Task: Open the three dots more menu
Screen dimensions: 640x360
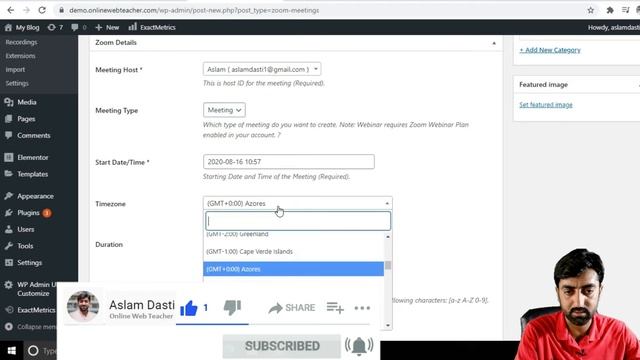Action: point(362,308)
